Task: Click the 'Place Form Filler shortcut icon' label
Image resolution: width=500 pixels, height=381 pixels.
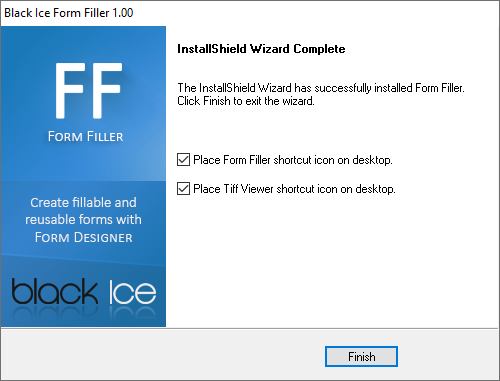Action: coord(293,160)
